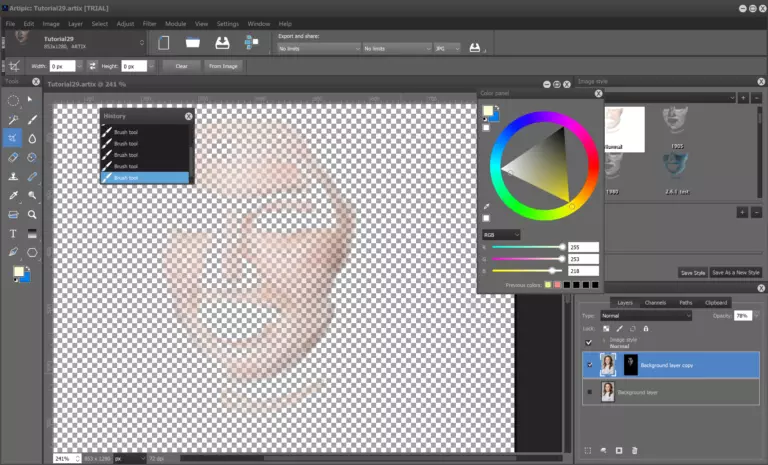Select the magnifier zoom tool
768x465 pixels.
(32, 215)
